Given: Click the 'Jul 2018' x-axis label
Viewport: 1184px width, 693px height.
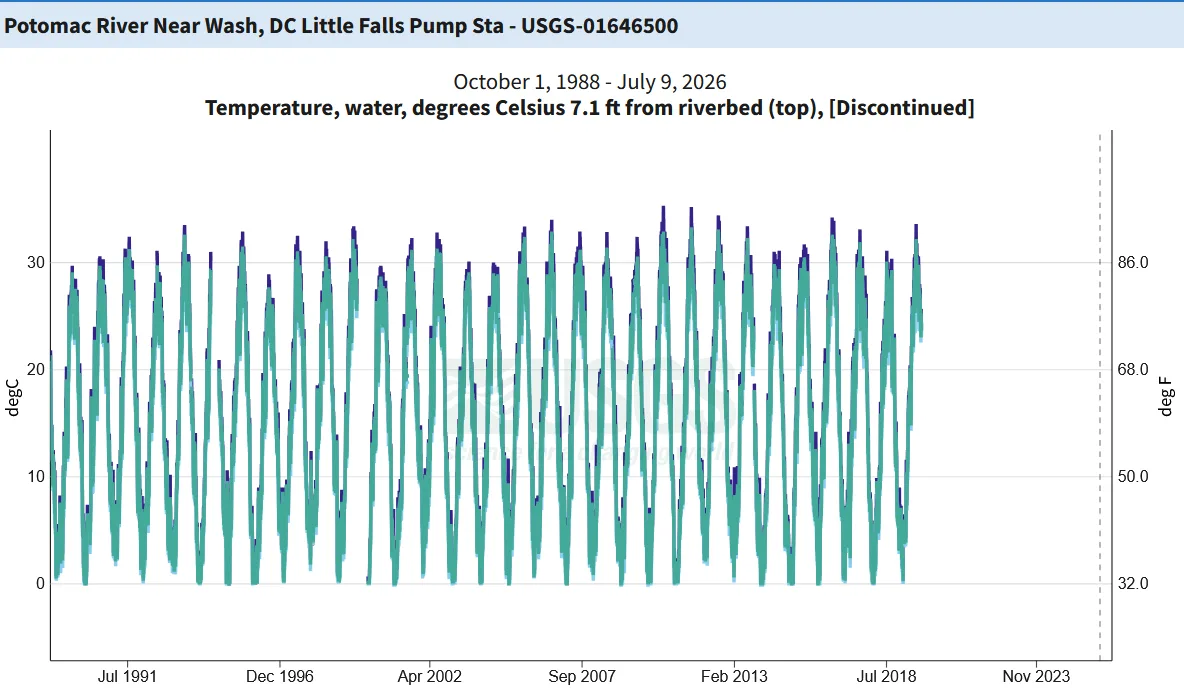Looking at the screenshot, I should tap(886, 676).
